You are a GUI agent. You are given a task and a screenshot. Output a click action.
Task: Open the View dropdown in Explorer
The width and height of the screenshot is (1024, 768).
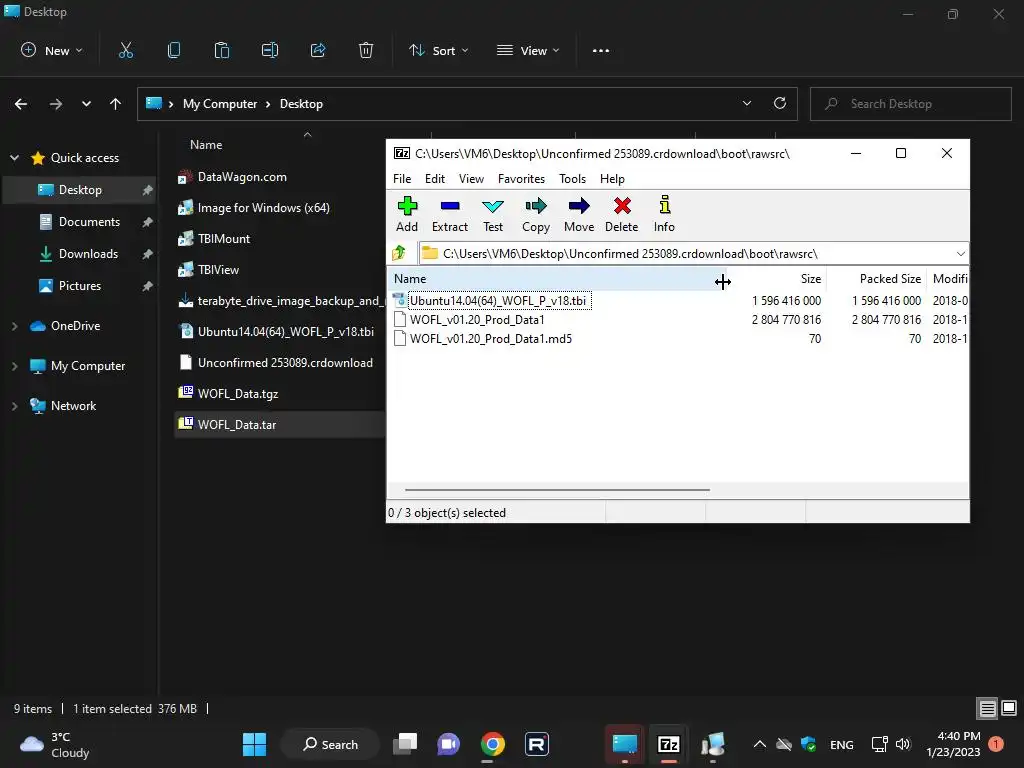528,51
